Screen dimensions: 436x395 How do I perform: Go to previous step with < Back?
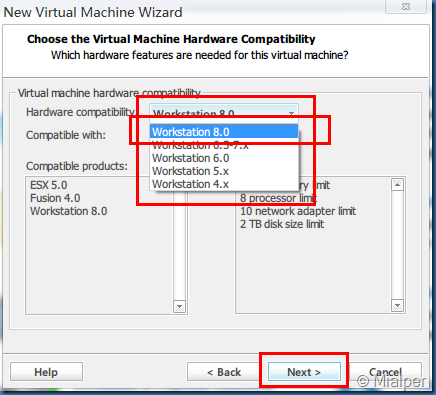click(x=224, y=372)
